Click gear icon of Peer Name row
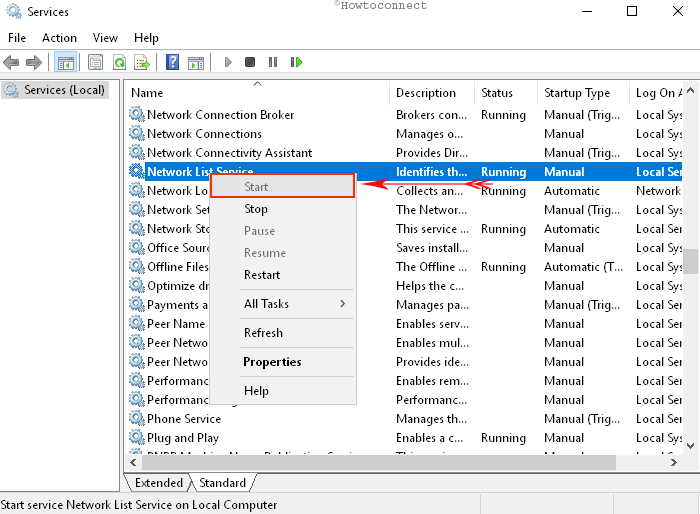The image size is (700, 514). [x=137, y=323]
